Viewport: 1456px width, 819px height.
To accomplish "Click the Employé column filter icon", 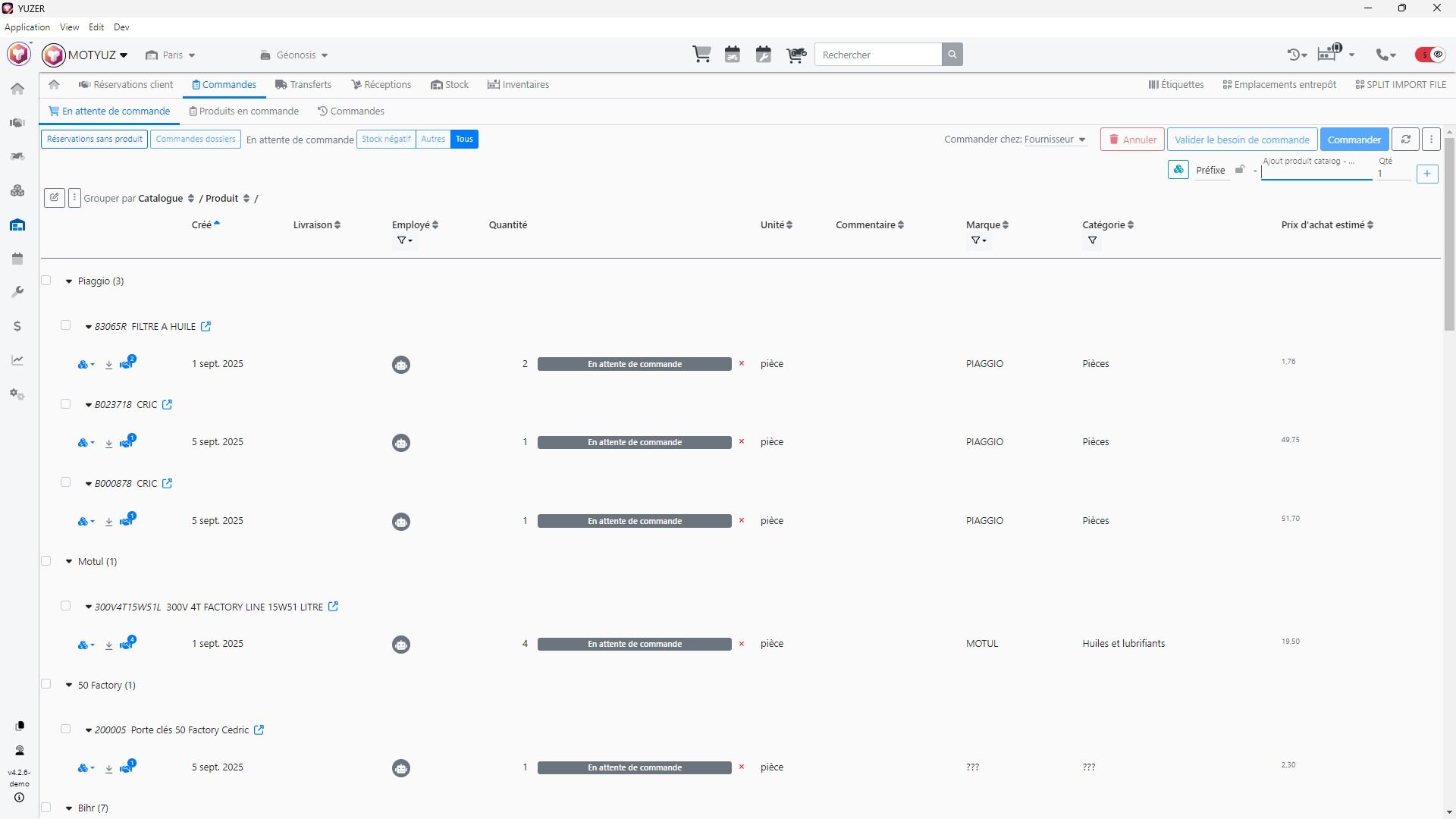I will (x=403, y=240).
